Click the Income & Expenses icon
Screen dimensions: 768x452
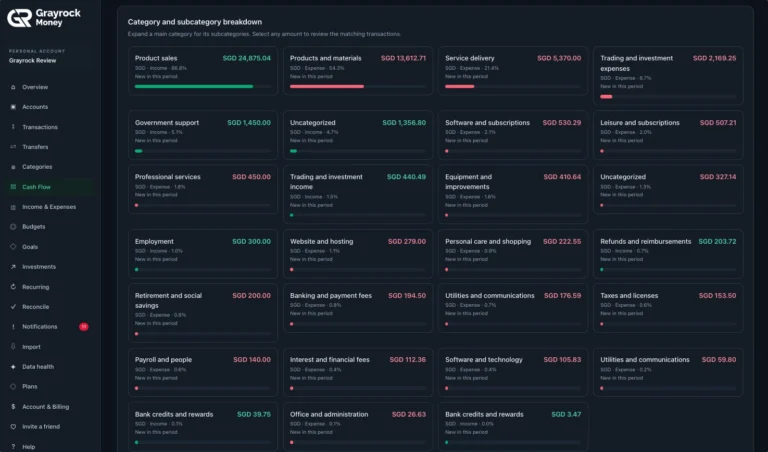point(13,207)
